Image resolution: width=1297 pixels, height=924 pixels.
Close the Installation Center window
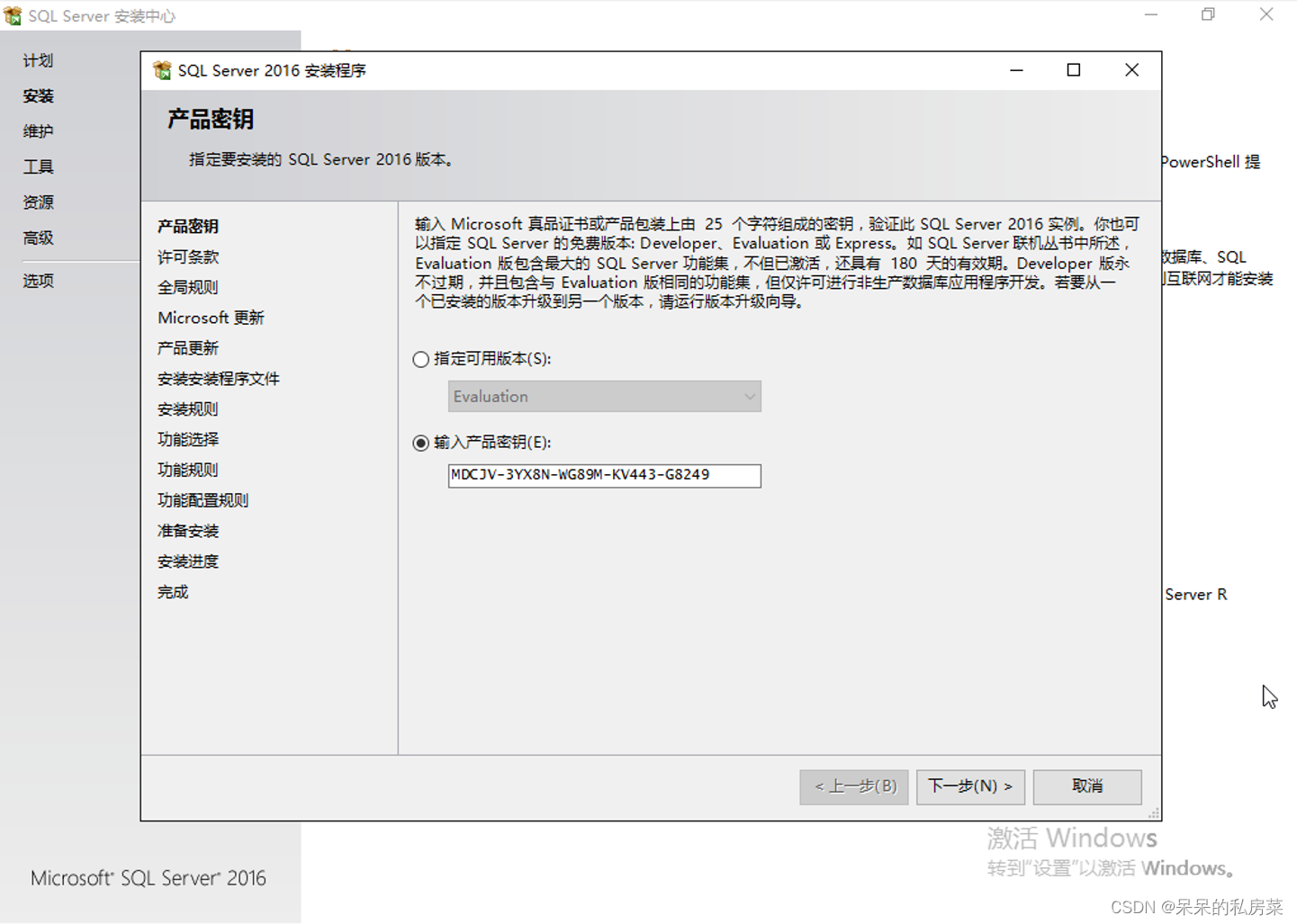tap(1266, 14)
